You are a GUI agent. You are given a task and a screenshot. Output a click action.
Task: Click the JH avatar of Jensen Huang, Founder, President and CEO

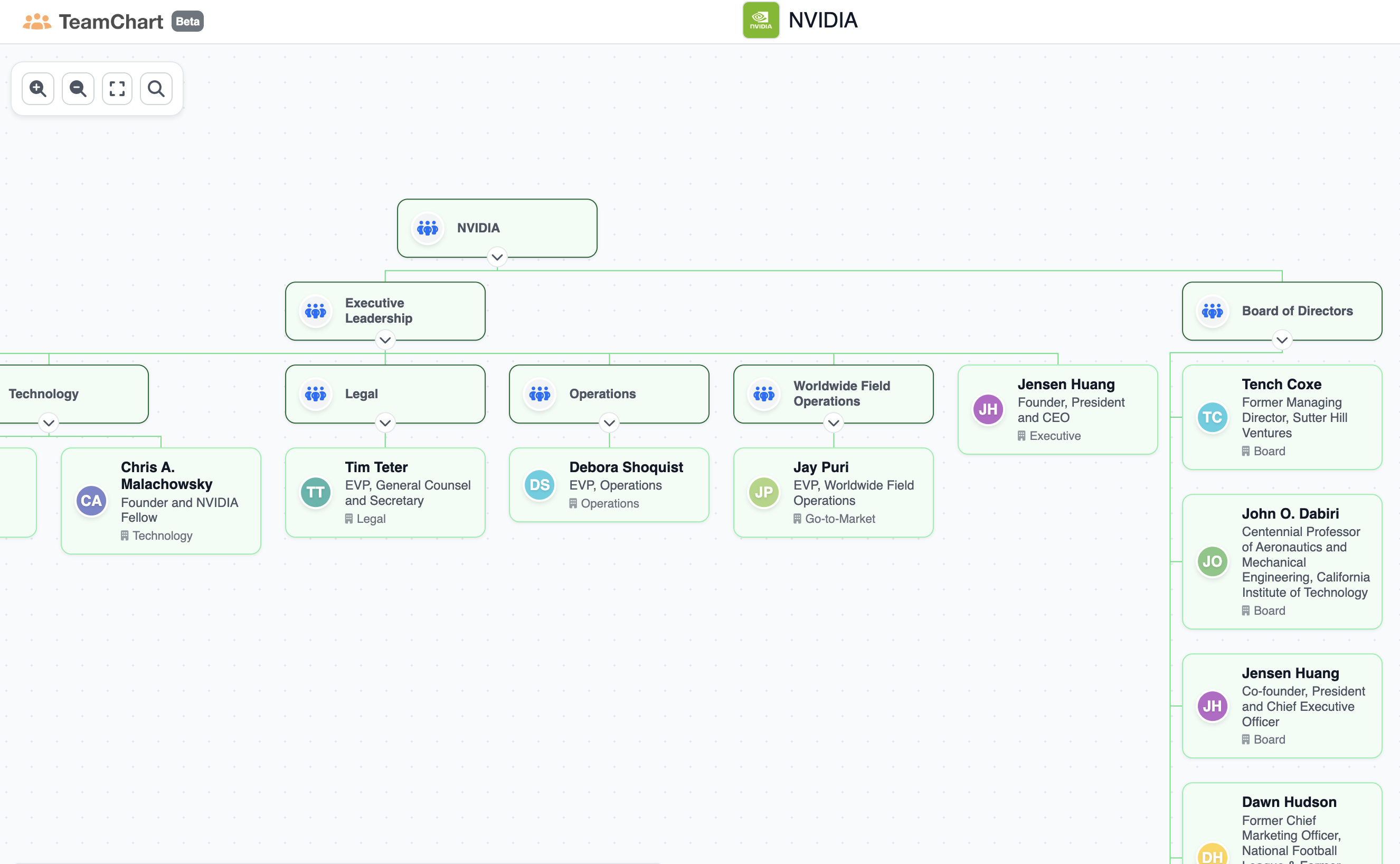988,410
